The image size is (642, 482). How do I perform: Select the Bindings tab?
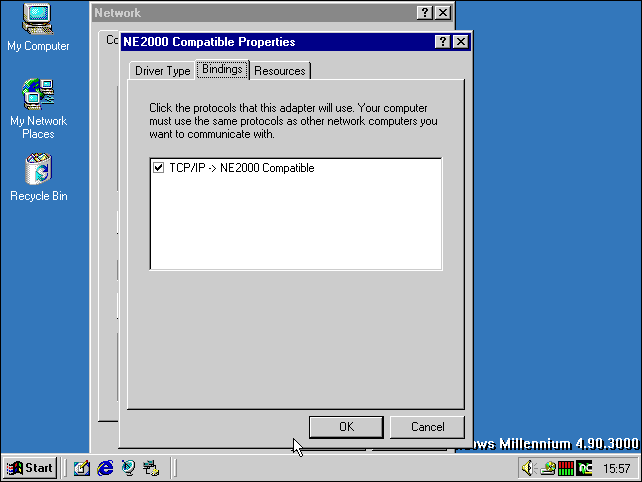[x=222, y=69]
